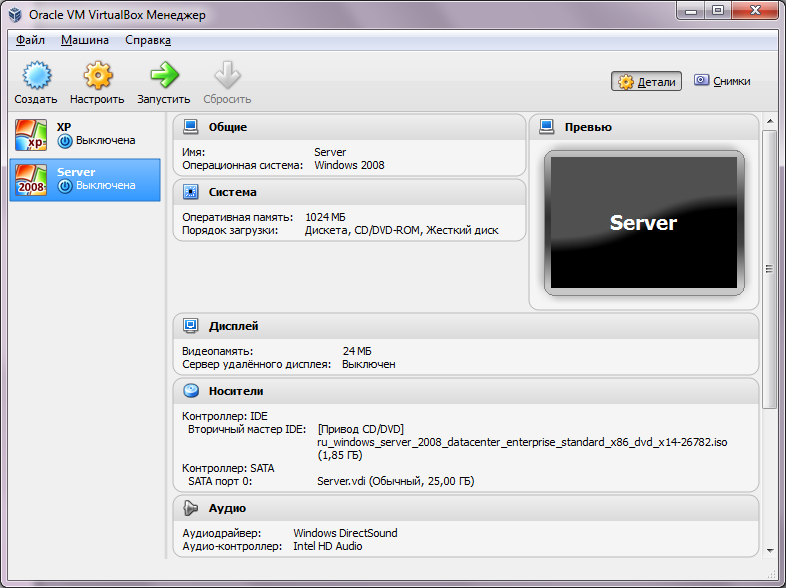
Task: Click 'Server.vdi (Обычный, 25,00 ГБ)' disk entry
Action: point(396,481)
